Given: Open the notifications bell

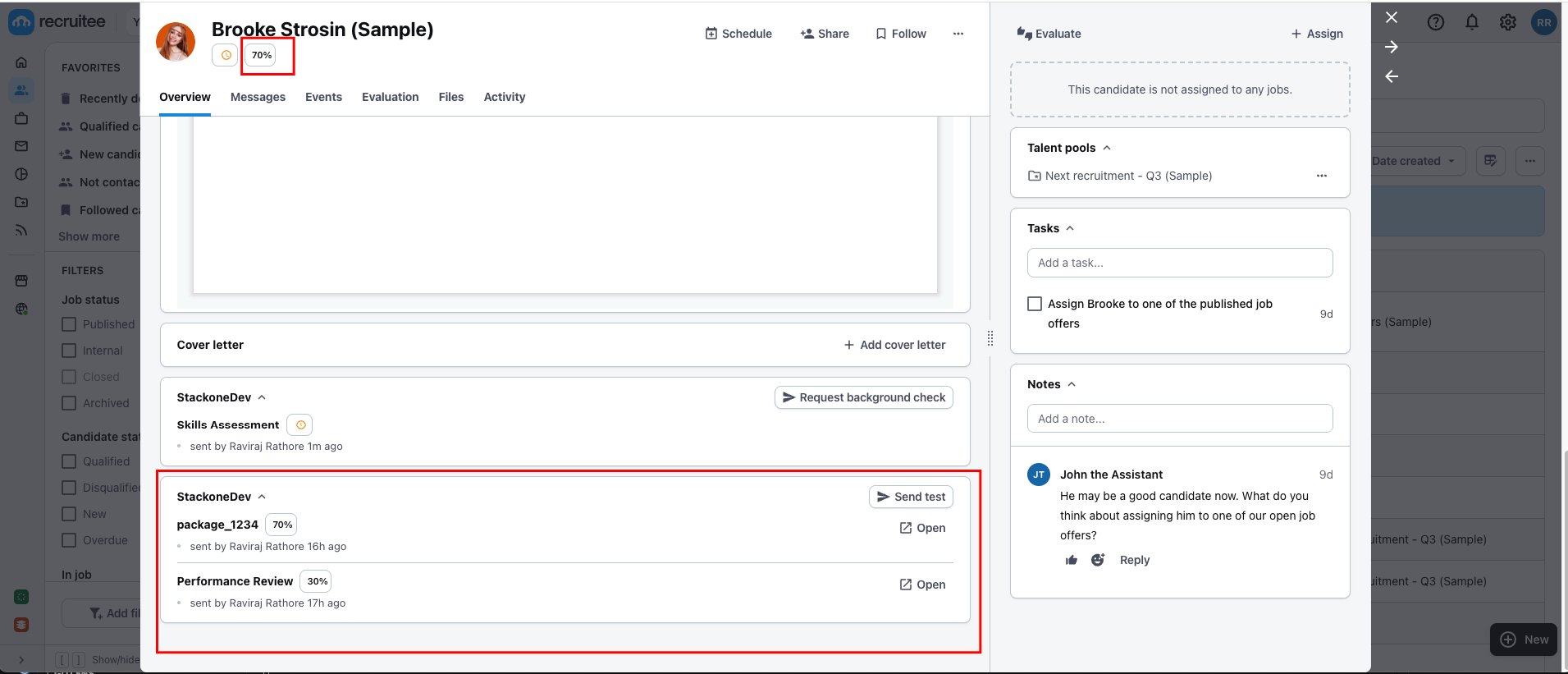Looking at the screenshot, I should (1472, 22).
